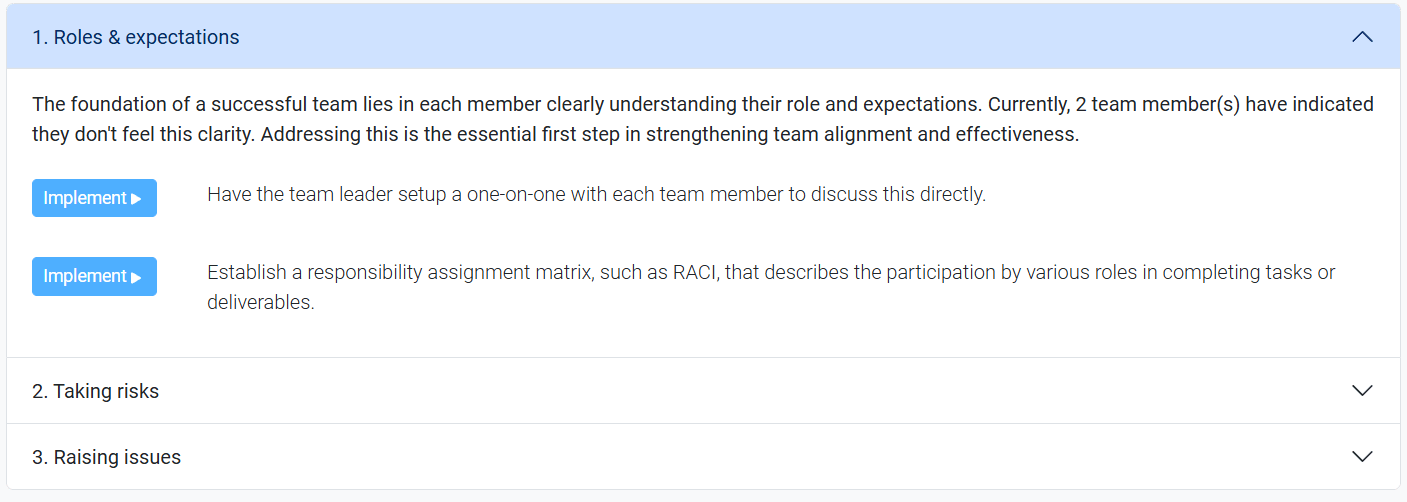The width and height of the screenshot is (1407, 502).
Task: Expand the Raising issues accordion row
Action: pos(703,457)
